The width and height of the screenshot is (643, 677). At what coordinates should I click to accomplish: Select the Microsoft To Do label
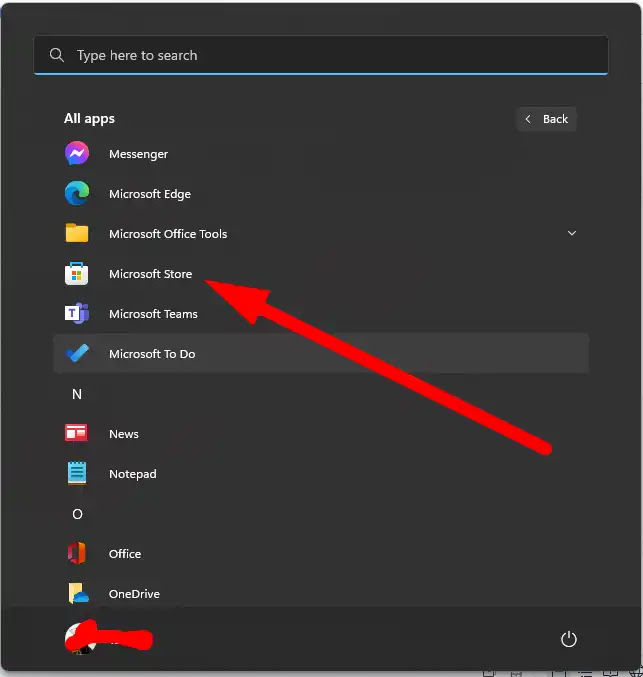point(152,354)
